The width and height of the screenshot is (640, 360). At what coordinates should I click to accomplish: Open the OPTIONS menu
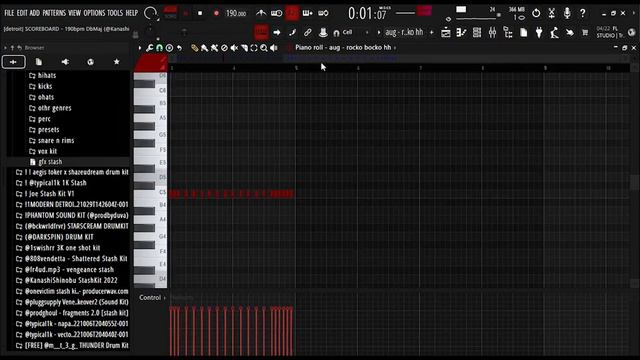(x=94, y=13)
